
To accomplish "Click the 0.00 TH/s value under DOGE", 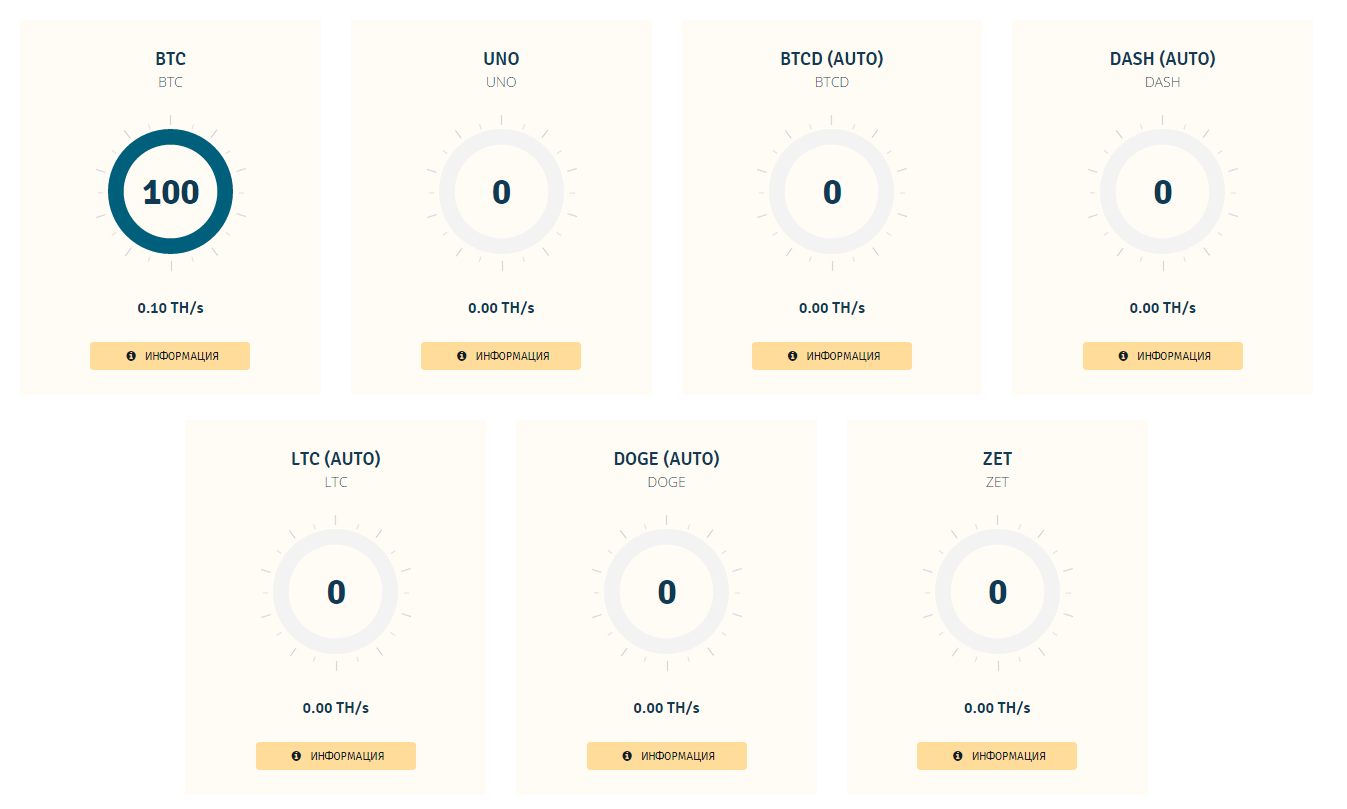I will click(x=667, y=708).
